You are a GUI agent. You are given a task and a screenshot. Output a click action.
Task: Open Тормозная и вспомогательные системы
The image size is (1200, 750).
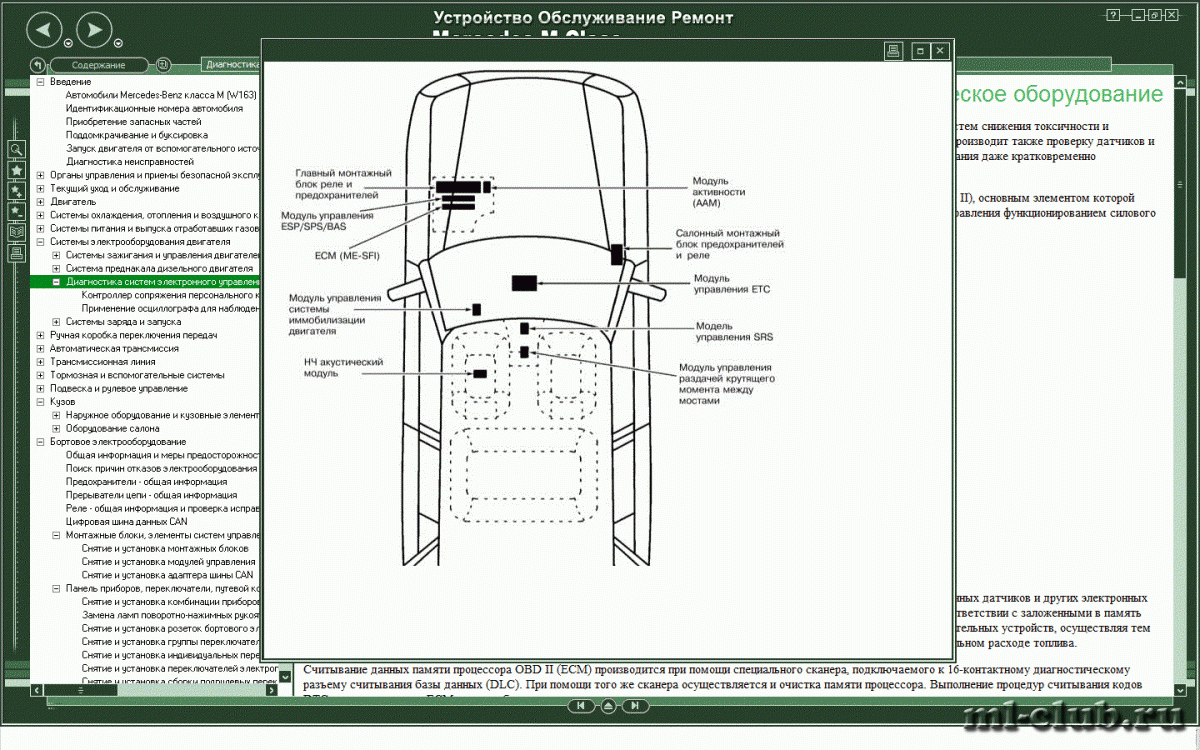tap(137, 375)
